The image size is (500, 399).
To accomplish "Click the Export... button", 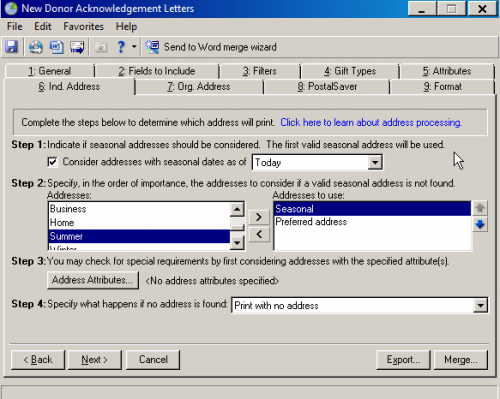I will point(403,360).
